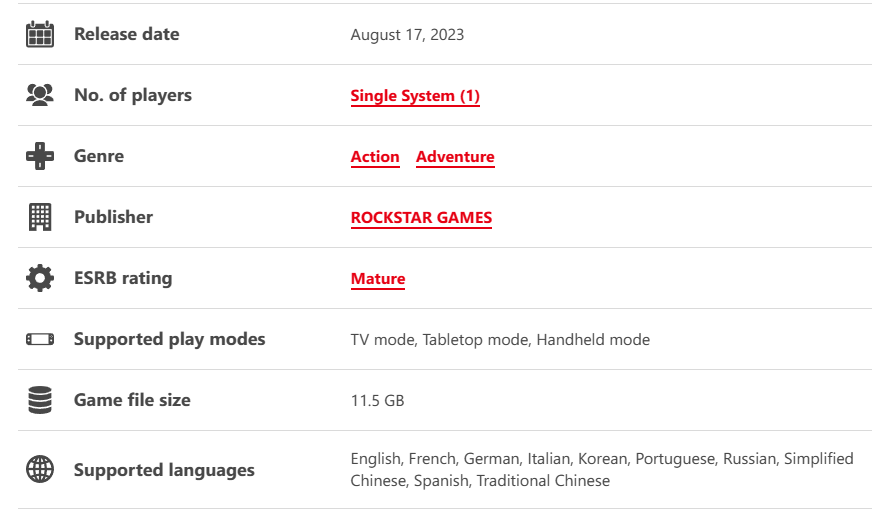Click the people icon for No. of players
Image resolution: width=883 pixels, height=510 pixels.
coord(40,95)
